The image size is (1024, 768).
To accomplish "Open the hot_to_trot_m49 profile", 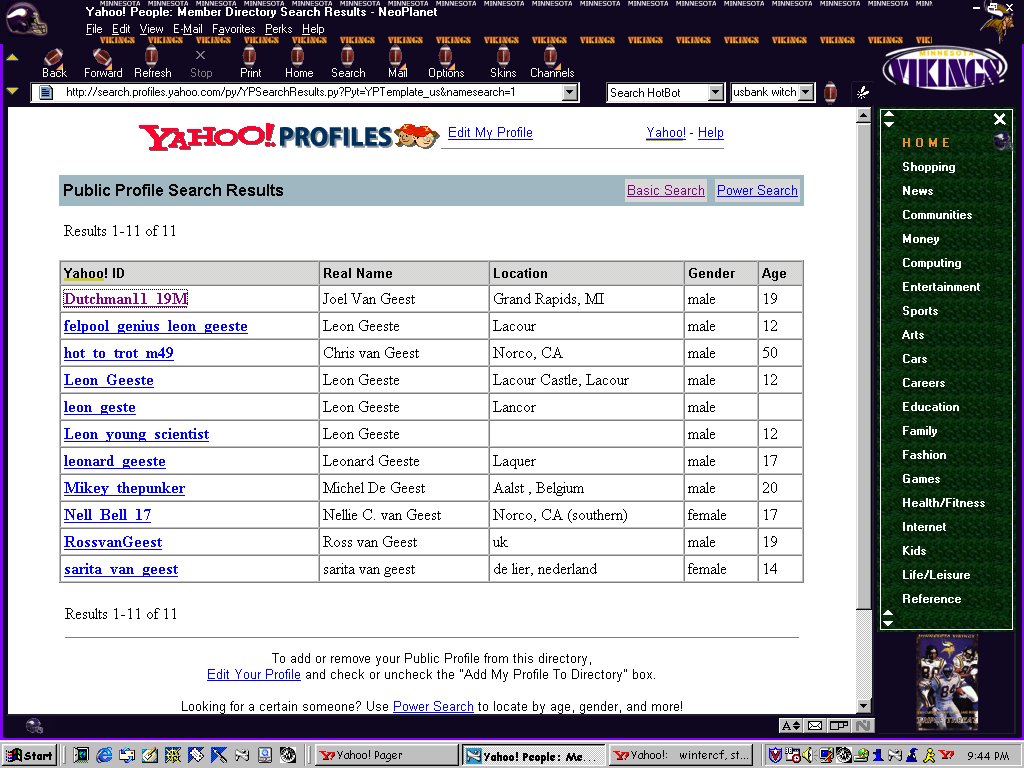I will coord(118,353).
